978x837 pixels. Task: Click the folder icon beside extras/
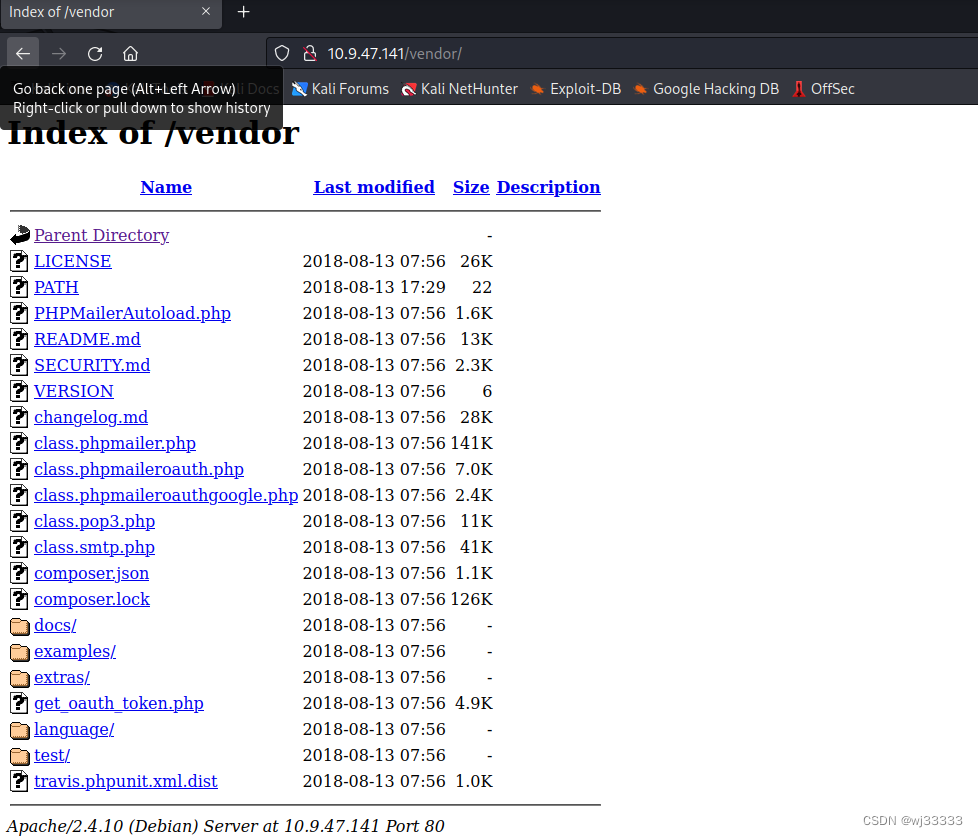tap(20, 678)
